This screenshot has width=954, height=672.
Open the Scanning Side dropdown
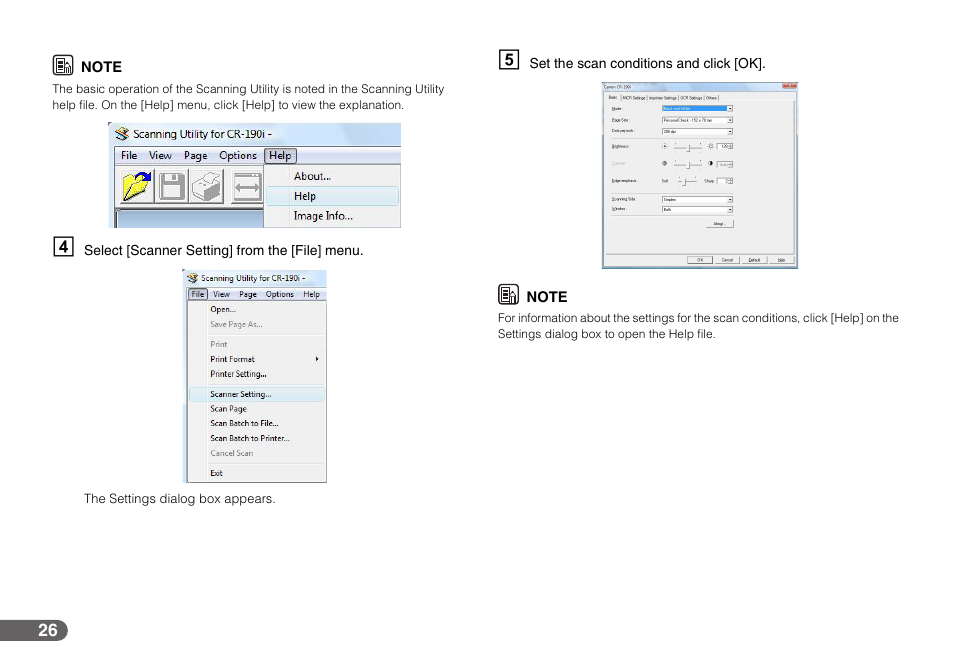click(x=697, y=199)
